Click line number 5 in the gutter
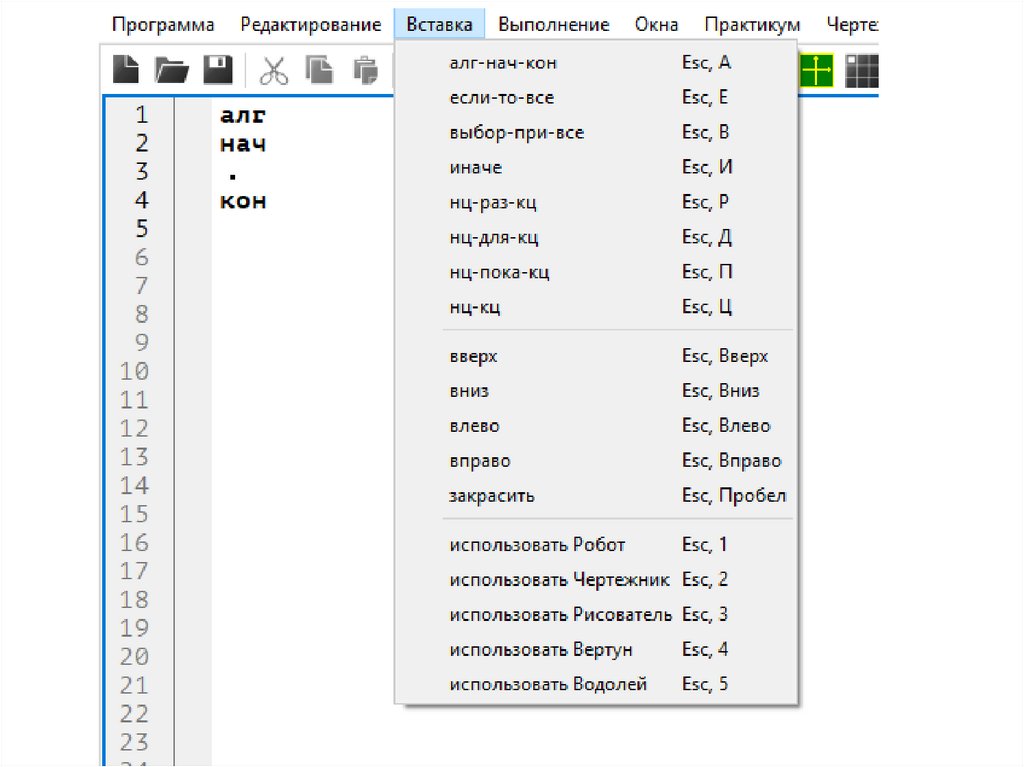Image resolution: width=1024 pixels, height=767 pixels. click(142, 229)
